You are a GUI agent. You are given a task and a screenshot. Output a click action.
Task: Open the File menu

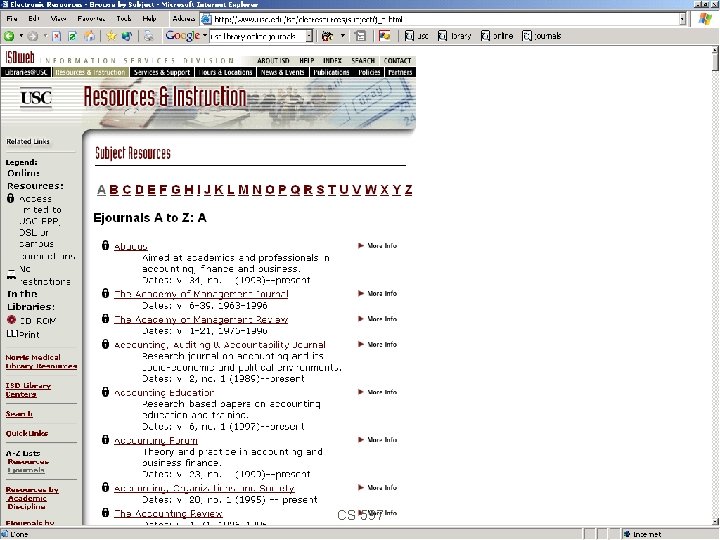pos(12,19)
